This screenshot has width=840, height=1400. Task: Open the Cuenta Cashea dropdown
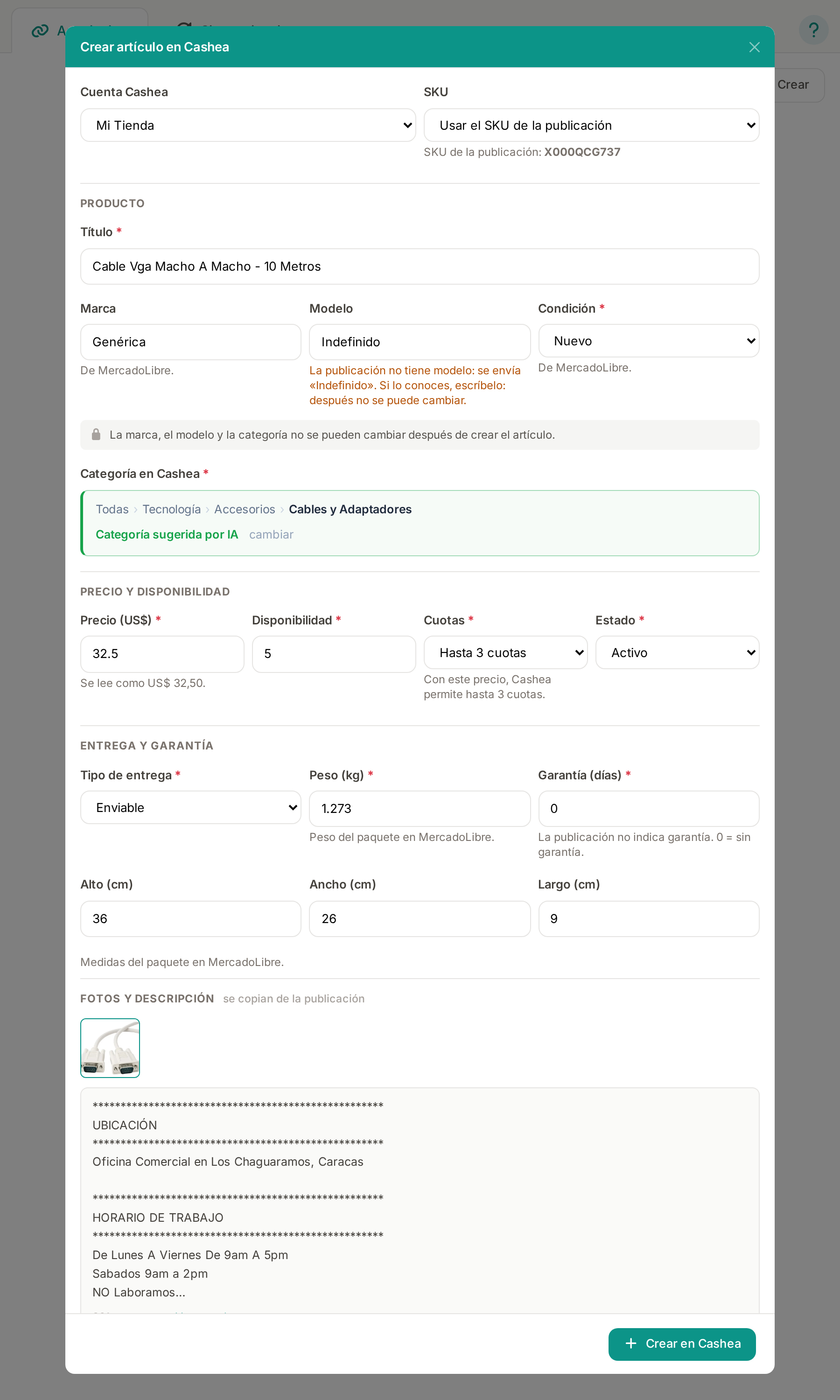[x=248, y=125]
